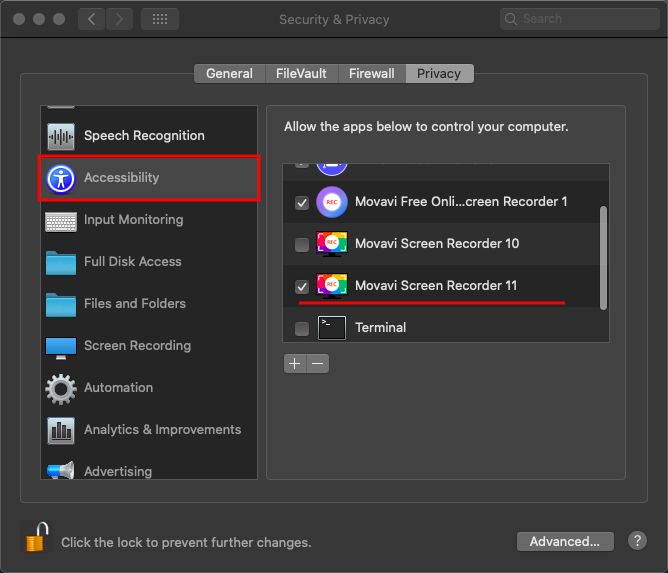
Task: Open the Advanced... settings button
Action: (x=565, y=541)
